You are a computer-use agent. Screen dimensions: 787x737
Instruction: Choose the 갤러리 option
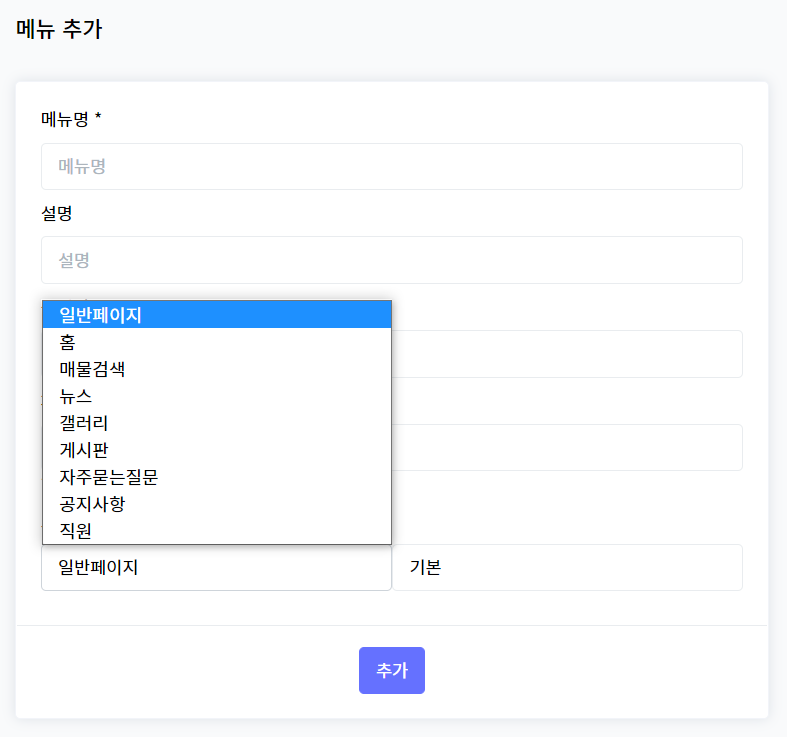217,423
